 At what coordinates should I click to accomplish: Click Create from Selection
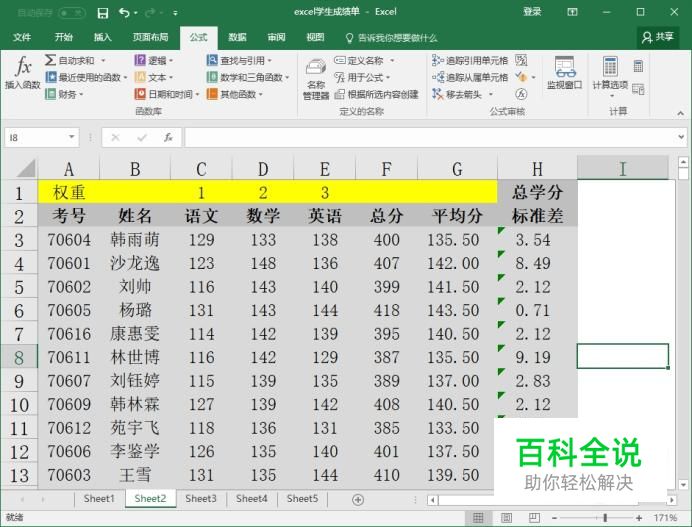point(376,94)
